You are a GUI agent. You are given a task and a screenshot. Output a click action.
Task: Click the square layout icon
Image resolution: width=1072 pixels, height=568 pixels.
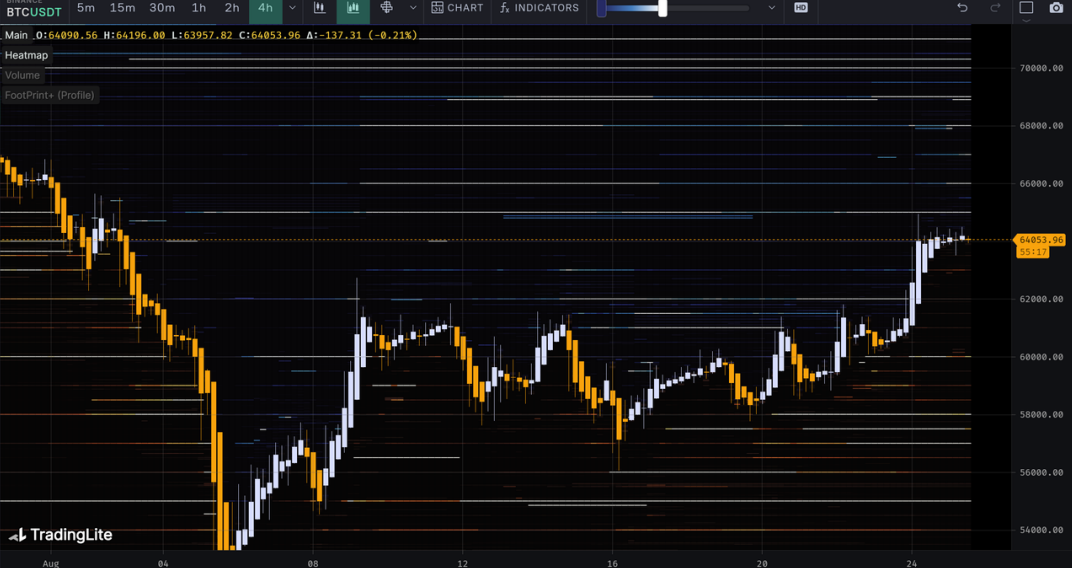tap(1026, 8)
